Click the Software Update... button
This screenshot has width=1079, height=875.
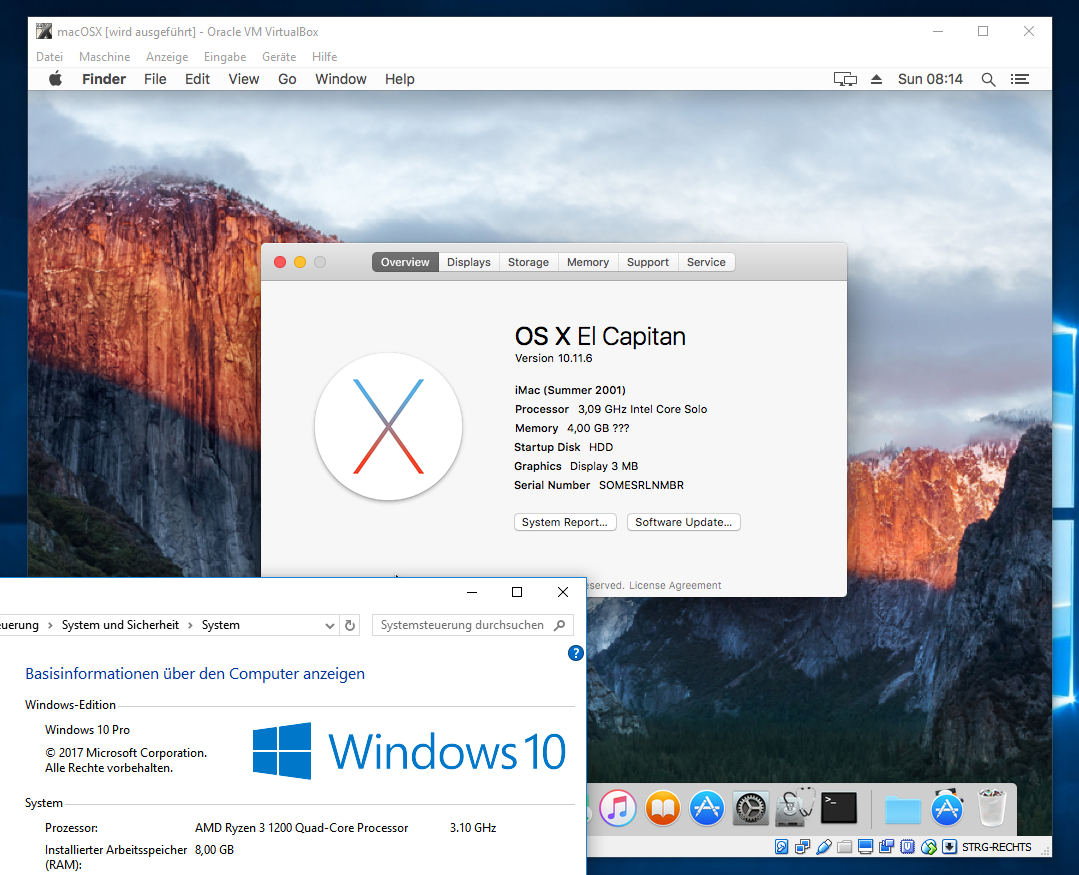(683, 522)
